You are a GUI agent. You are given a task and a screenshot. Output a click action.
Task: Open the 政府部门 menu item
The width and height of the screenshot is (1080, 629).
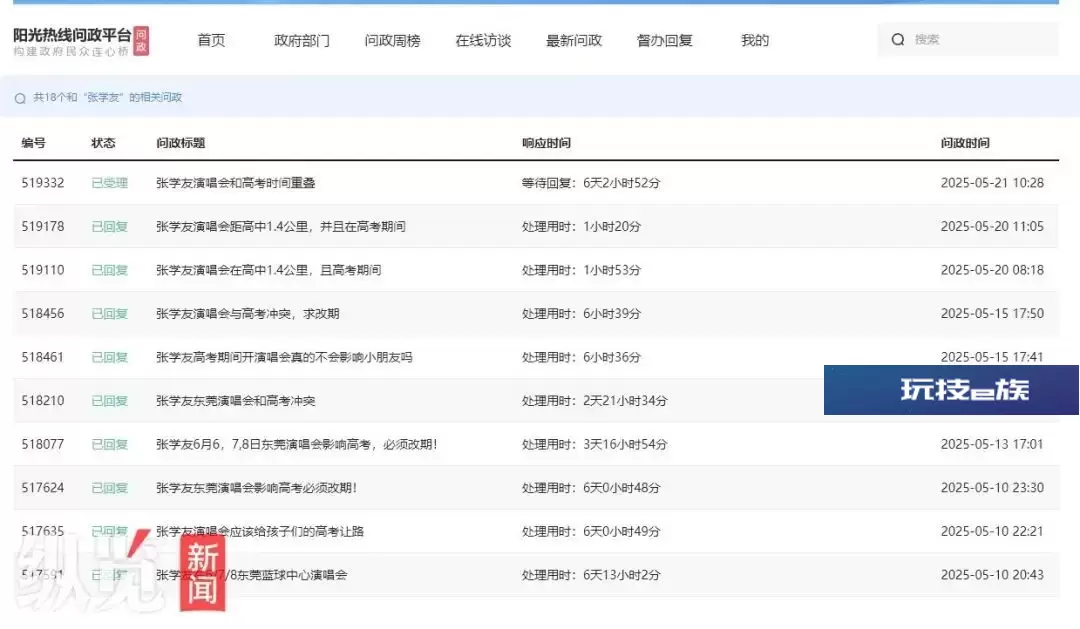(x=302, y=41)
